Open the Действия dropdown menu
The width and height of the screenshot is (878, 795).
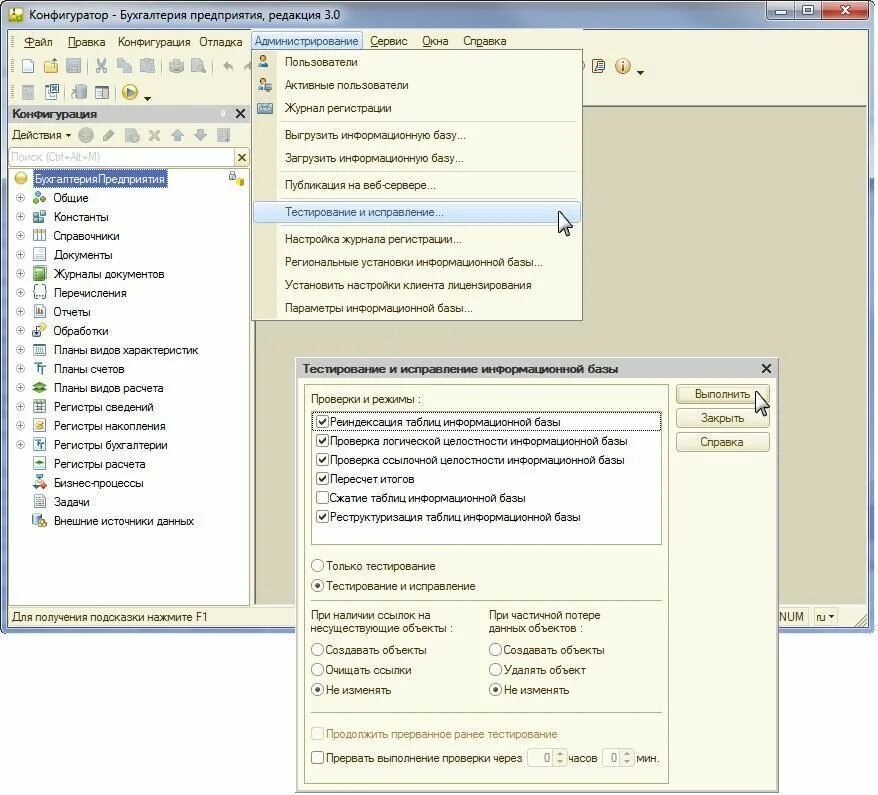click(41, 135)
